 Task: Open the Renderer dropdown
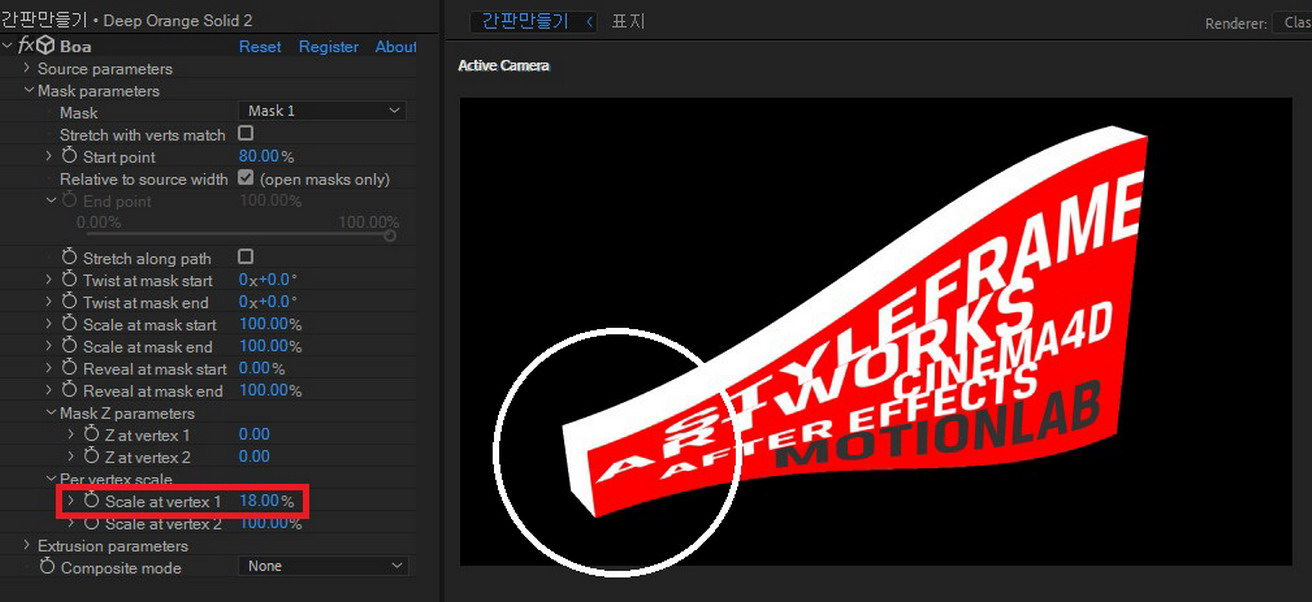[1291, 22]
